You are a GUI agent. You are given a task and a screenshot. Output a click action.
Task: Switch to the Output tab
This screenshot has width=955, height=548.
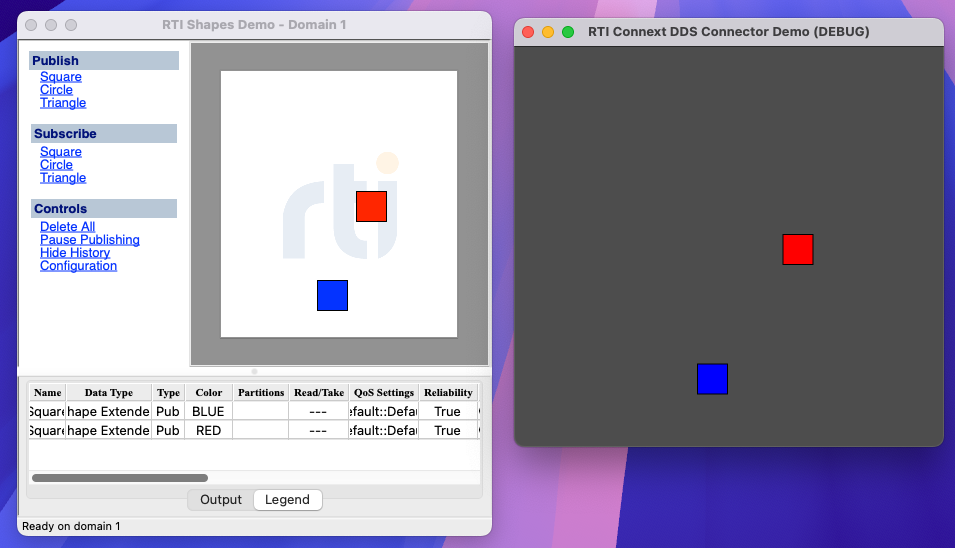(x=220, y=500)
